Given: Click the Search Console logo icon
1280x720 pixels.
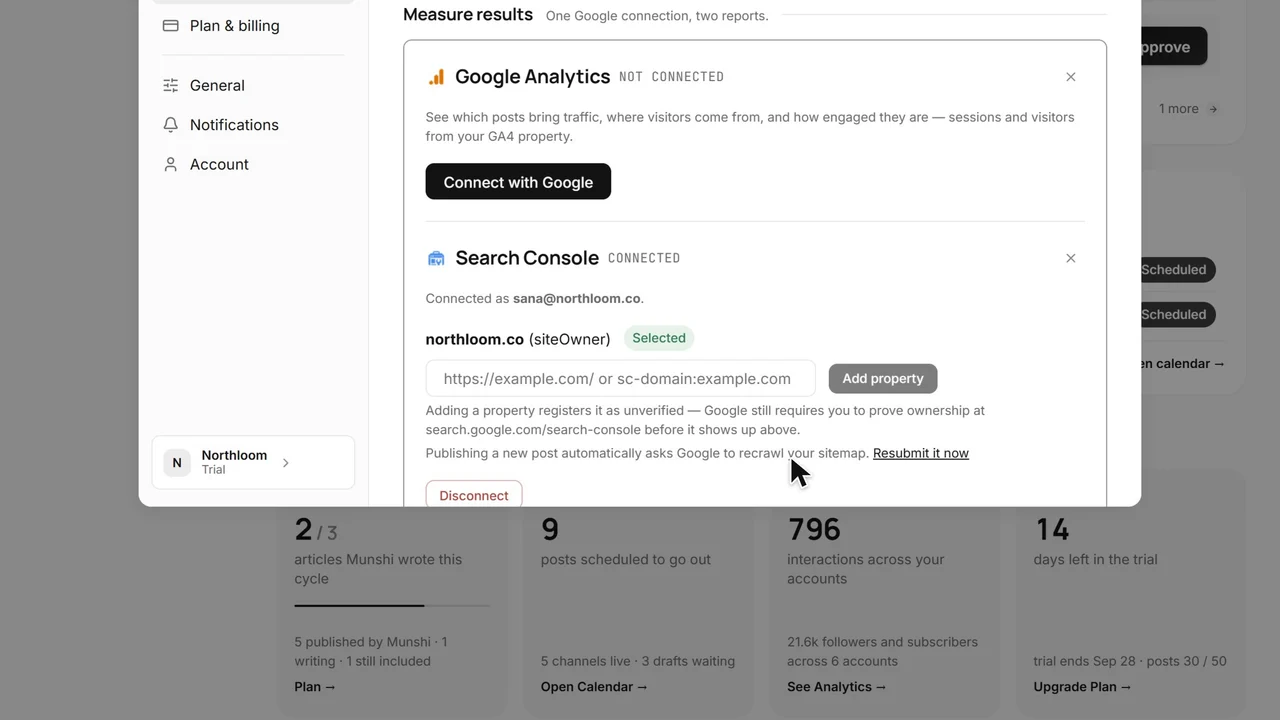Looking at the screenshot, I should (x=436, y=258).
